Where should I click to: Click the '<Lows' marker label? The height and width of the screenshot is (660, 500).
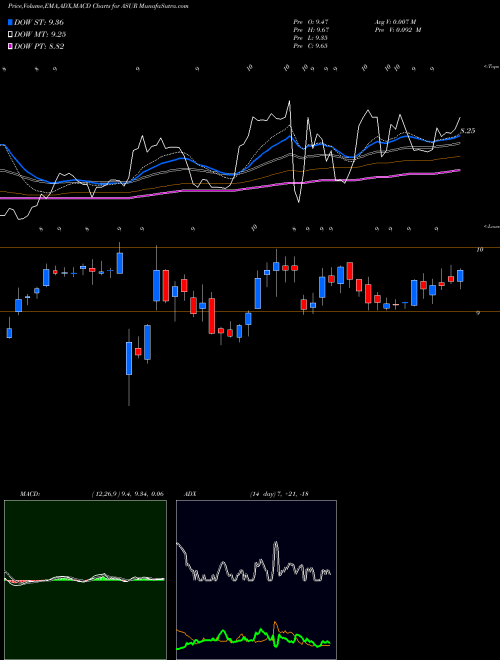(x=492, y=226)
